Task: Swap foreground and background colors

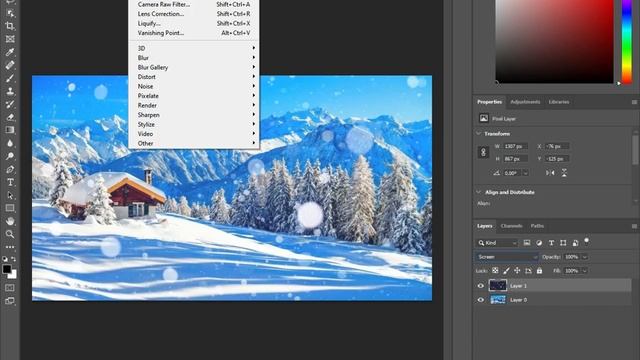Action: coord(13,259)
